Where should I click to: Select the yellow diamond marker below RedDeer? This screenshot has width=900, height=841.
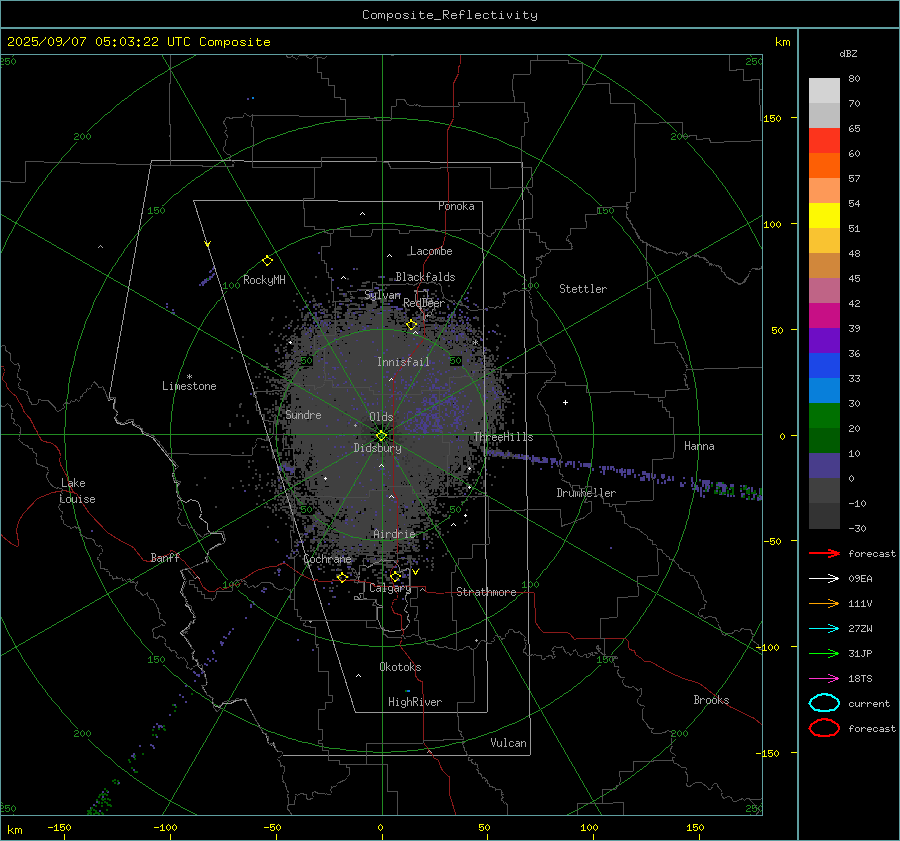pos(412,325)
